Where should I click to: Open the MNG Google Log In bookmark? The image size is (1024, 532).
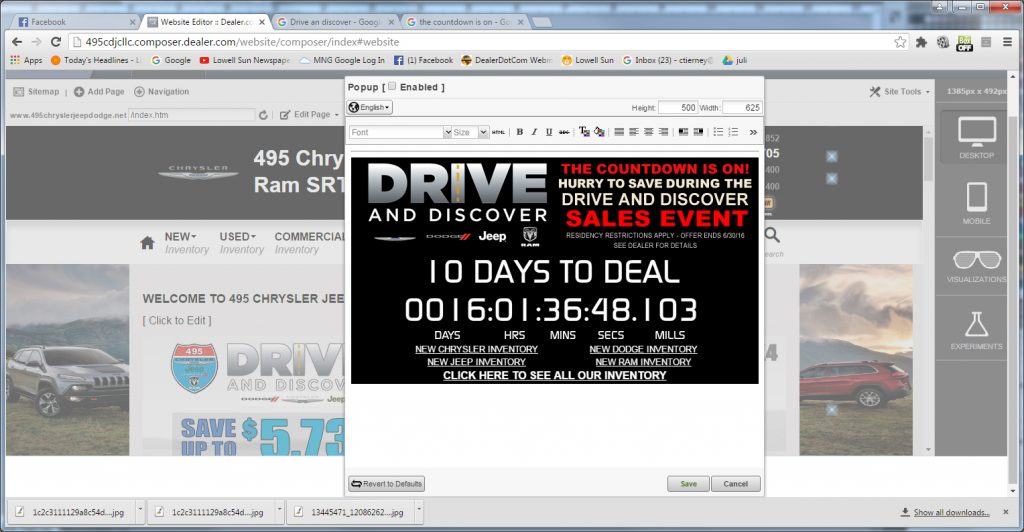342,60
